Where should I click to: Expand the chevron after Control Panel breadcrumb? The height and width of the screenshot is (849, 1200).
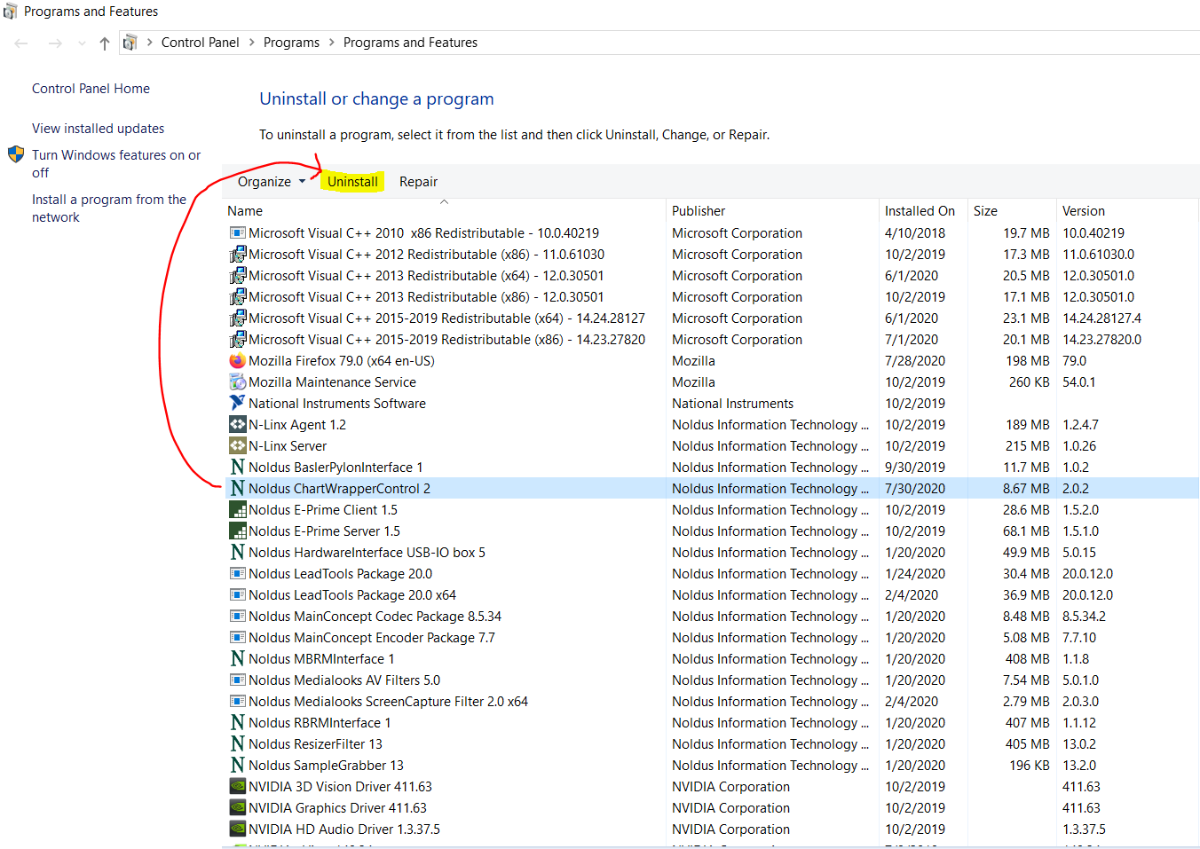250,43
